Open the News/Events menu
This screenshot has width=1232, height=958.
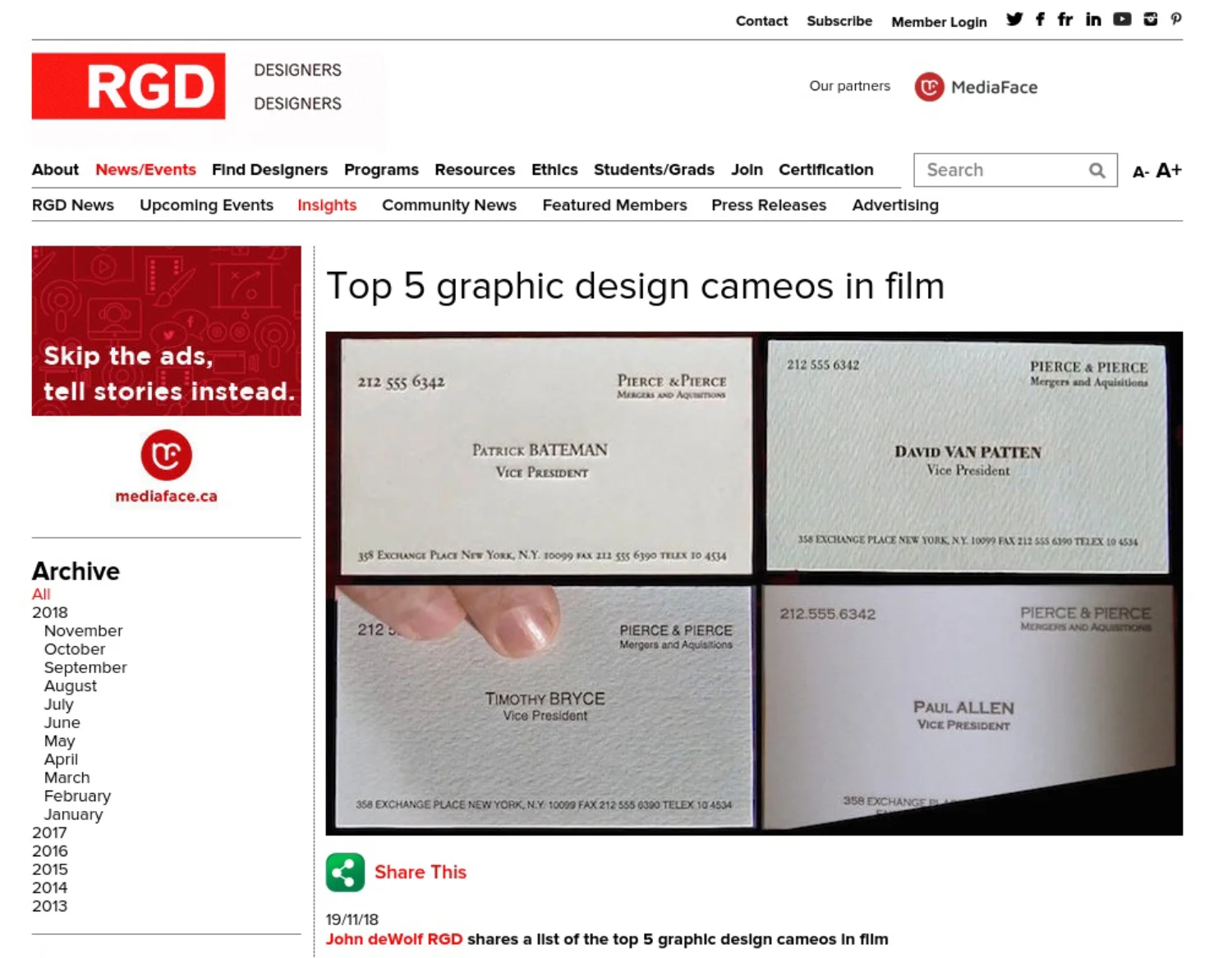click(x=145, y=170)
